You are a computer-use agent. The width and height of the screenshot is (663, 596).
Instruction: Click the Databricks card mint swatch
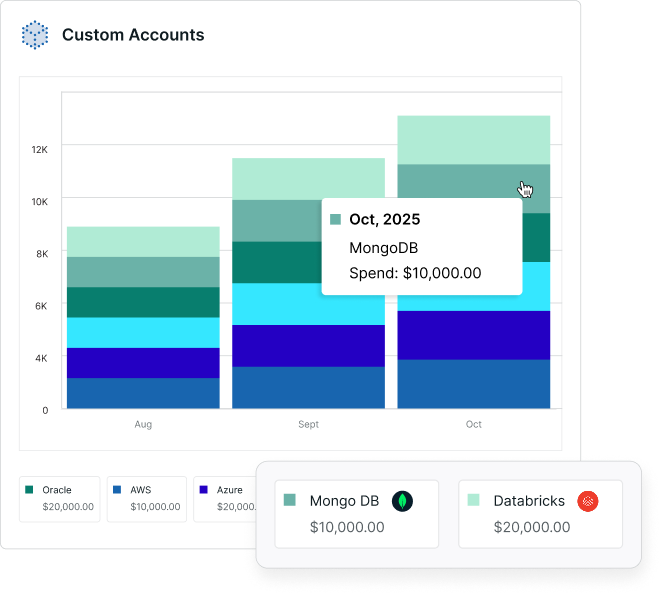[474, 500]
